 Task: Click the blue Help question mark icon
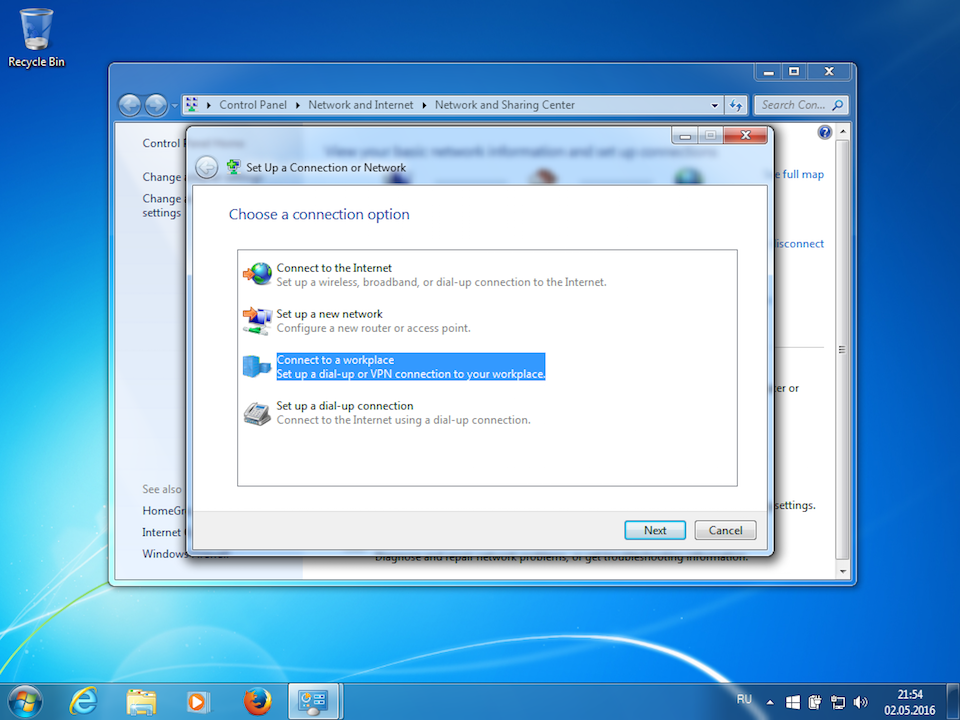(x=825, y=133)
